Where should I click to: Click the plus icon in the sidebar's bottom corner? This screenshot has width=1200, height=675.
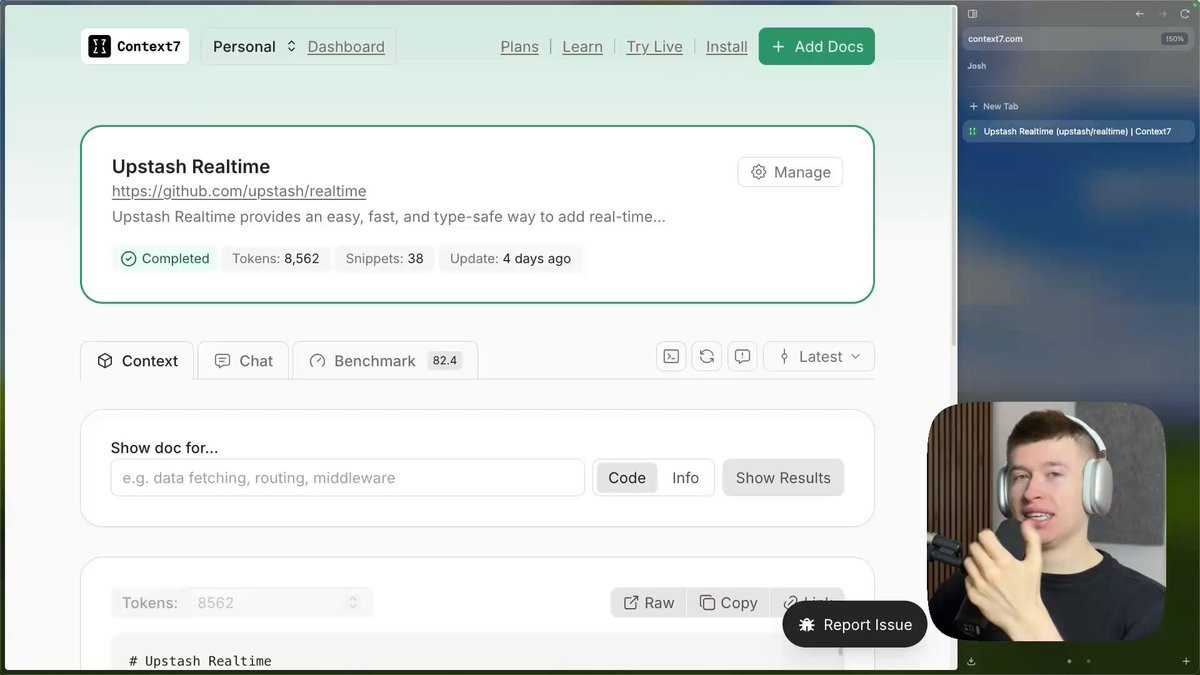(1186, 661)
